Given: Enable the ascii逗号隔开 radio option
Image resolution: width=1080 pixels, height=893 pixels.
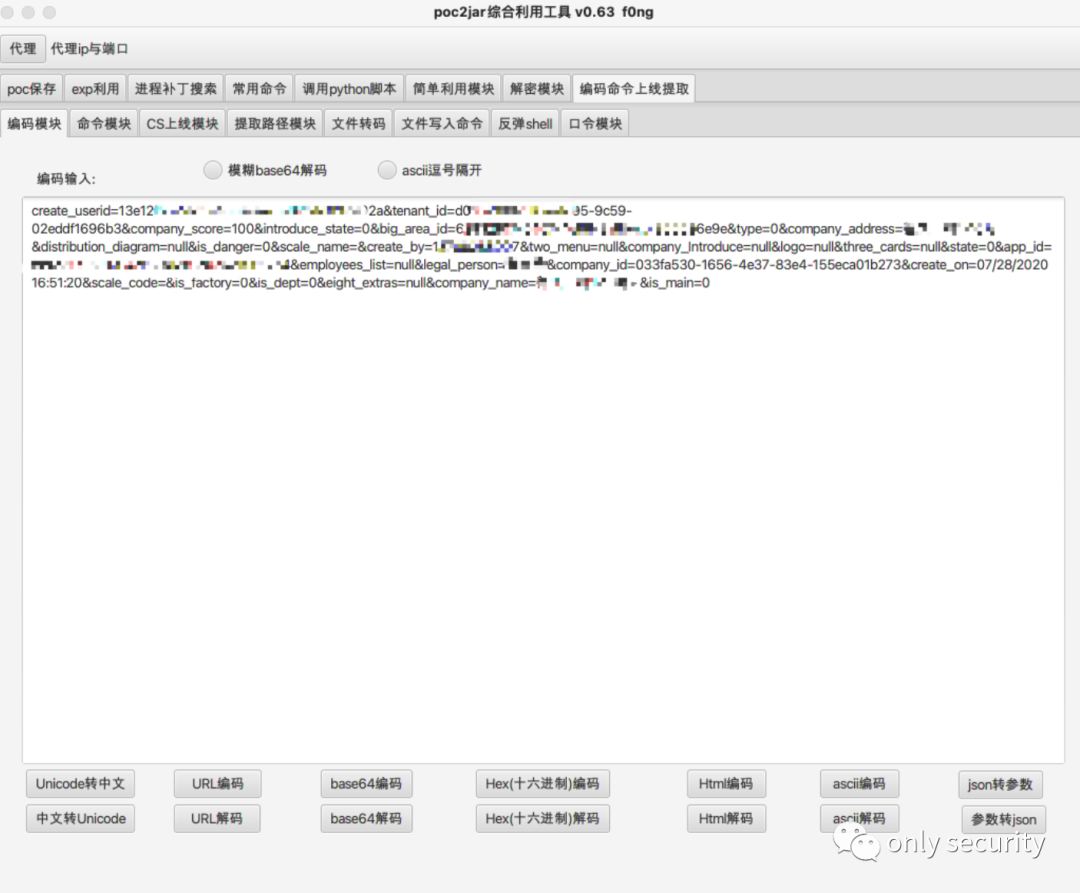Looking at the screenshot, I should 387,169.
